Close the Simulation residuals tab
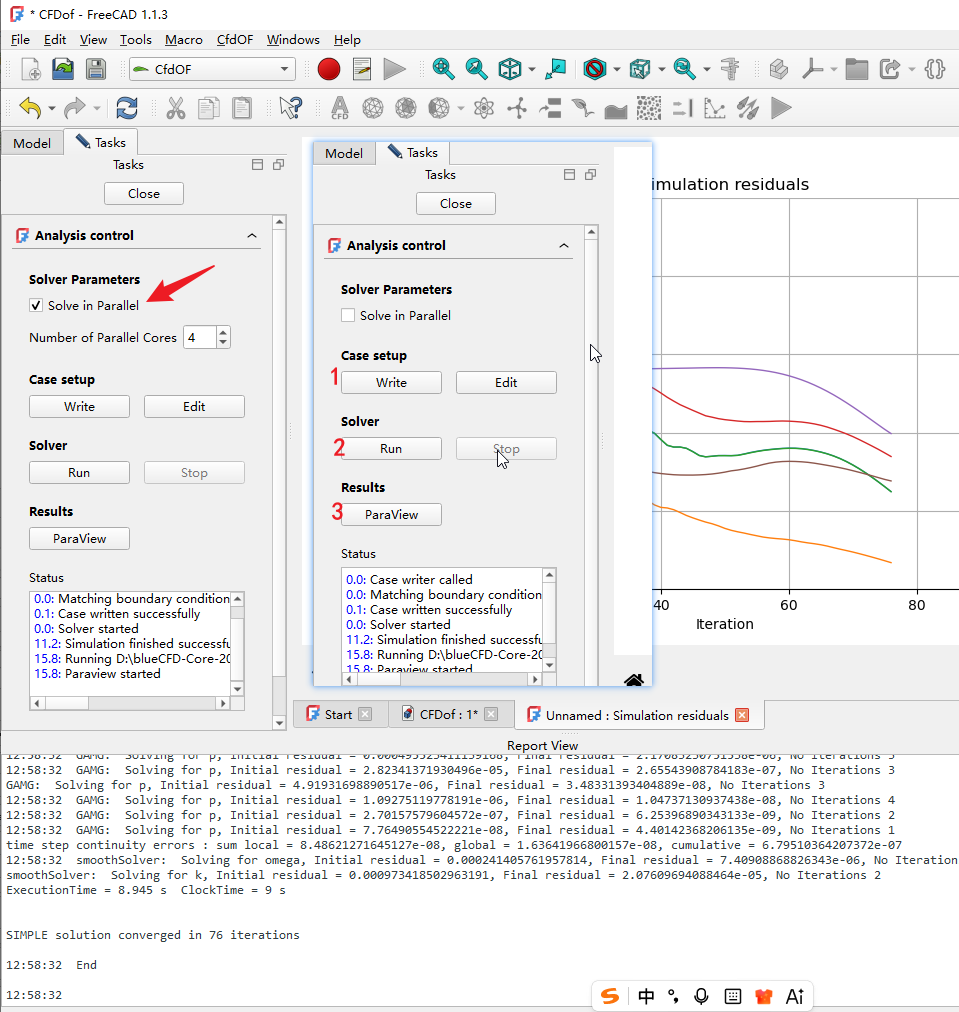Screen dimensions: 959x1012 742,715
